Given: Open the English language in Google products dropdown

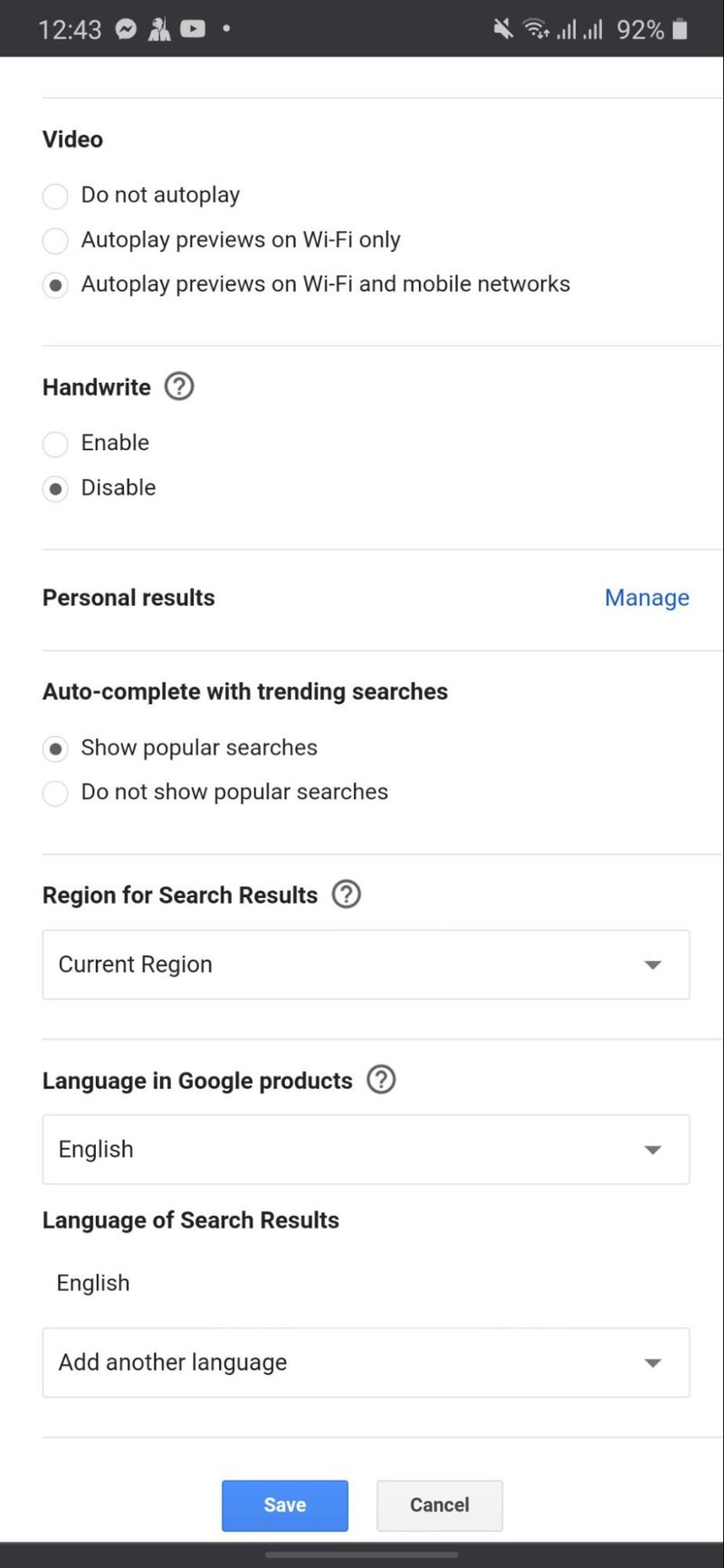Looking at the screenshot, I should click(366, 1150).
